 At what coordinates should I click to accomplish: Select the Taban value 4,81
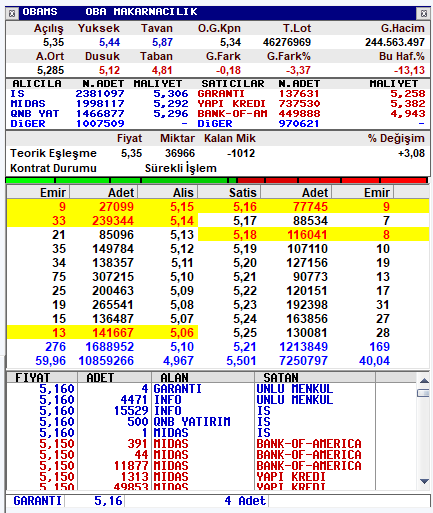(x=162, y=70)
